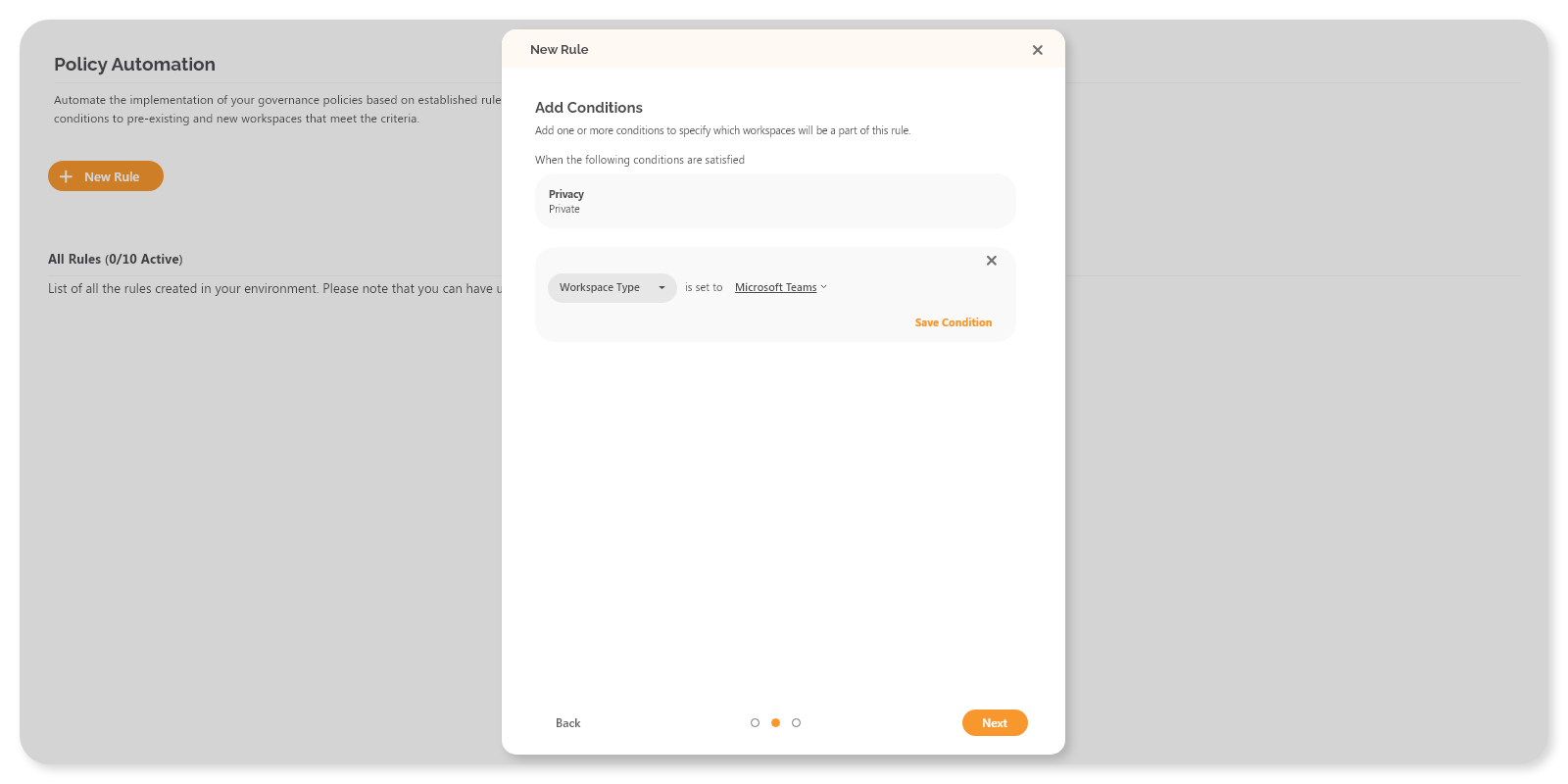Select the third step indicator dot
This screenshot has width=1568, height=784.
pyautogui.click(x=796, y=723)
